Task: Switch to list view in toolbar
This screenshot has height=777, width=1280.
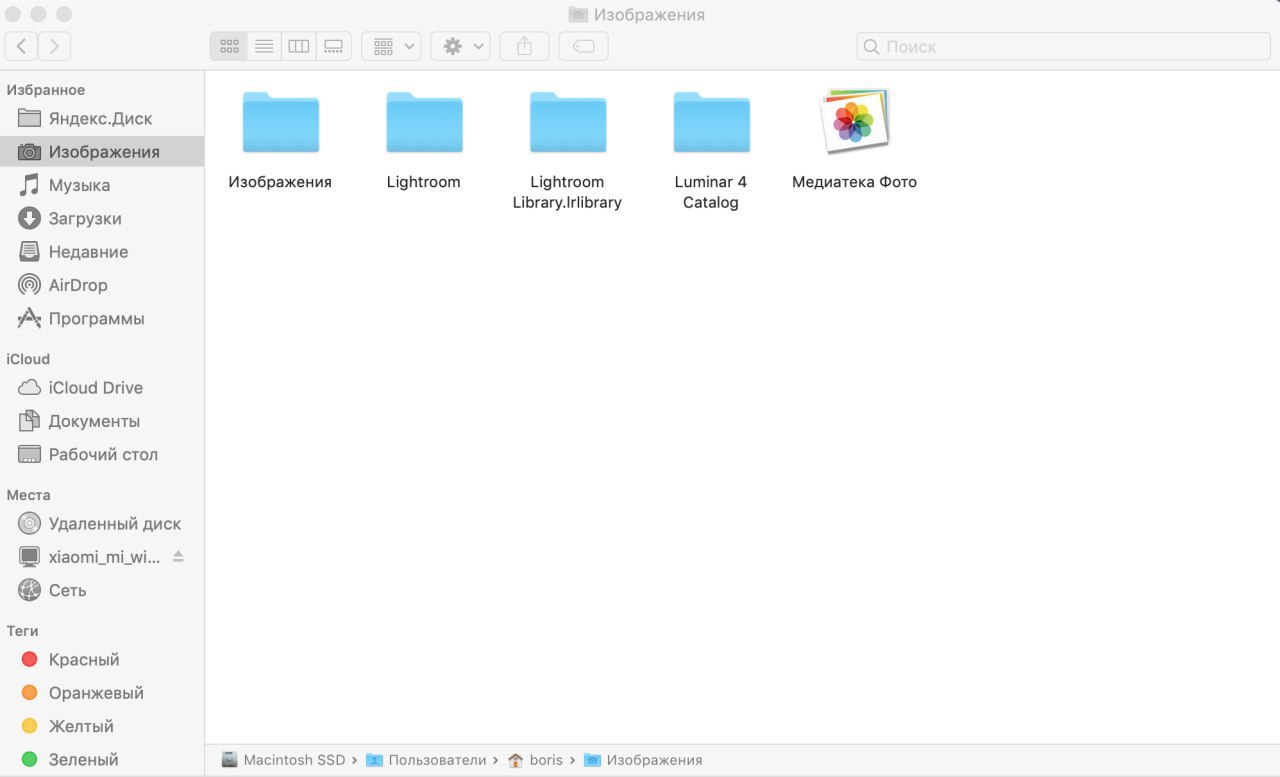Action: coord(264,46)
